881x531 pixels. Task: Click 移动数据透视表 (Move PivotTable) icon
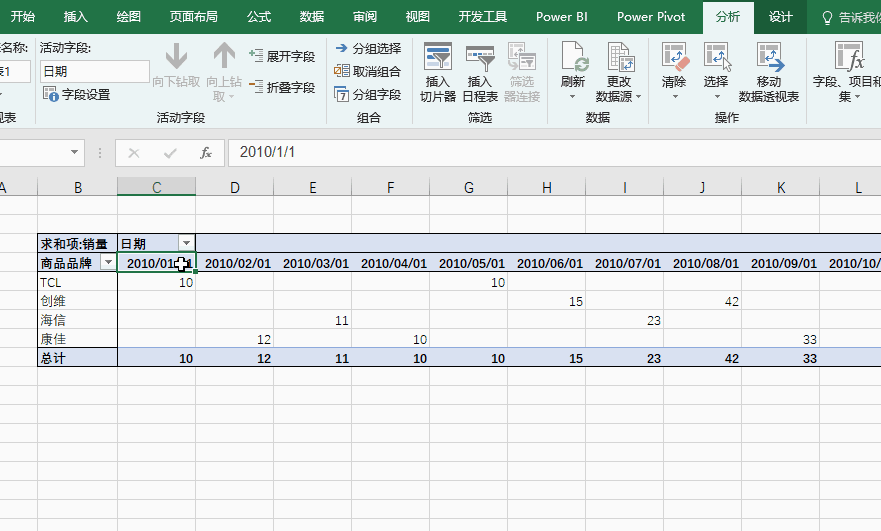pos(769,57)
